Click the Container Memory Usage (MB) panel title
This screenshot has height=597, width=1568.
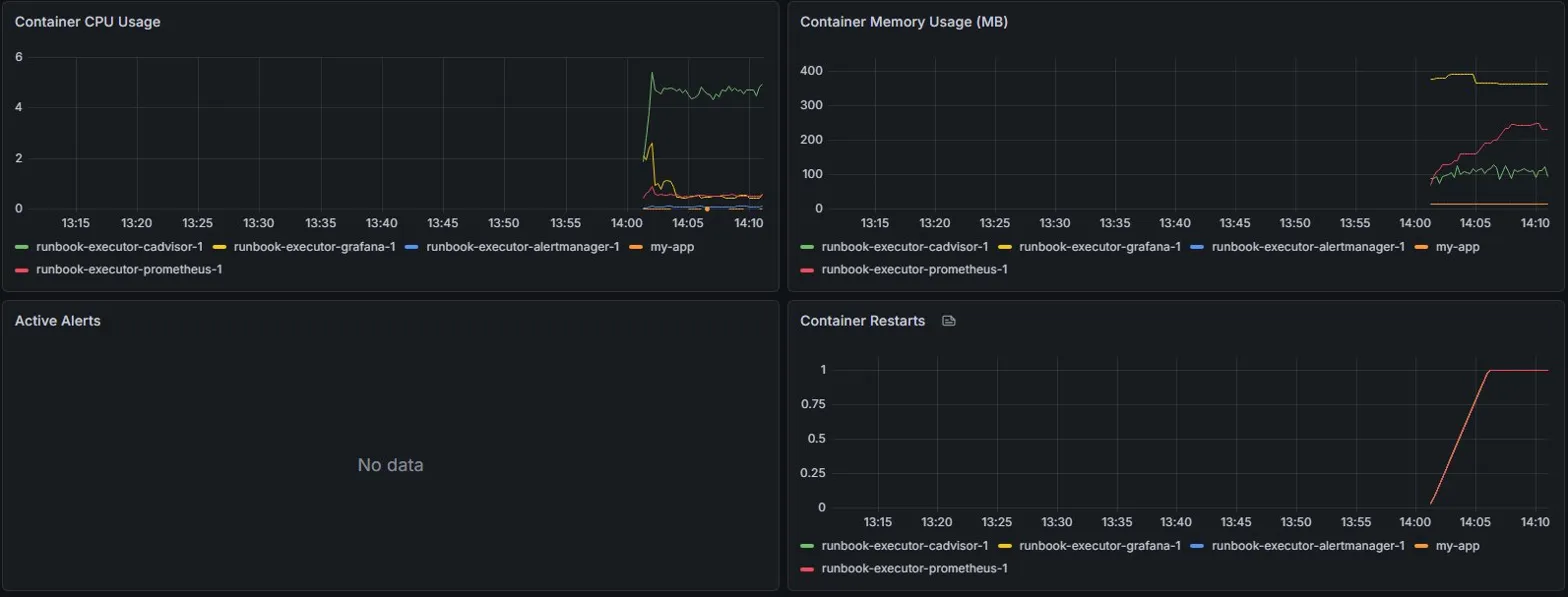pyautogui.click(x=904, y=22)
